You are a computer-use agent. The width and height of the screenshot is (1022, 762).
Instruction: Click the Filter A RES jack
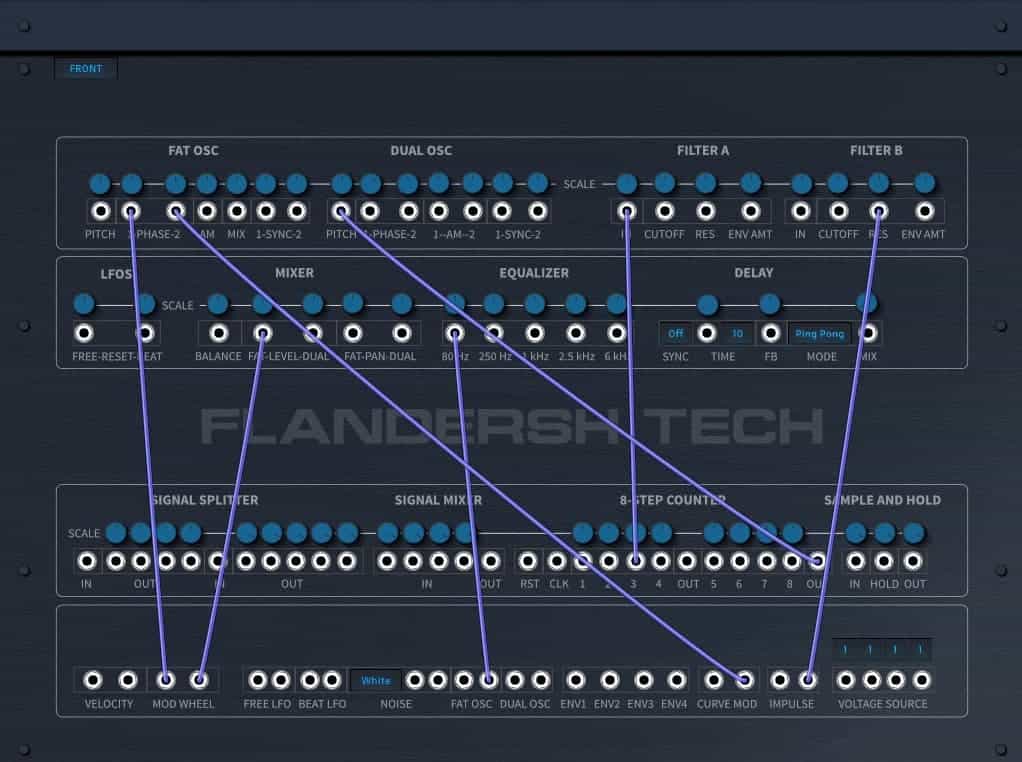[x=705, y=211]
